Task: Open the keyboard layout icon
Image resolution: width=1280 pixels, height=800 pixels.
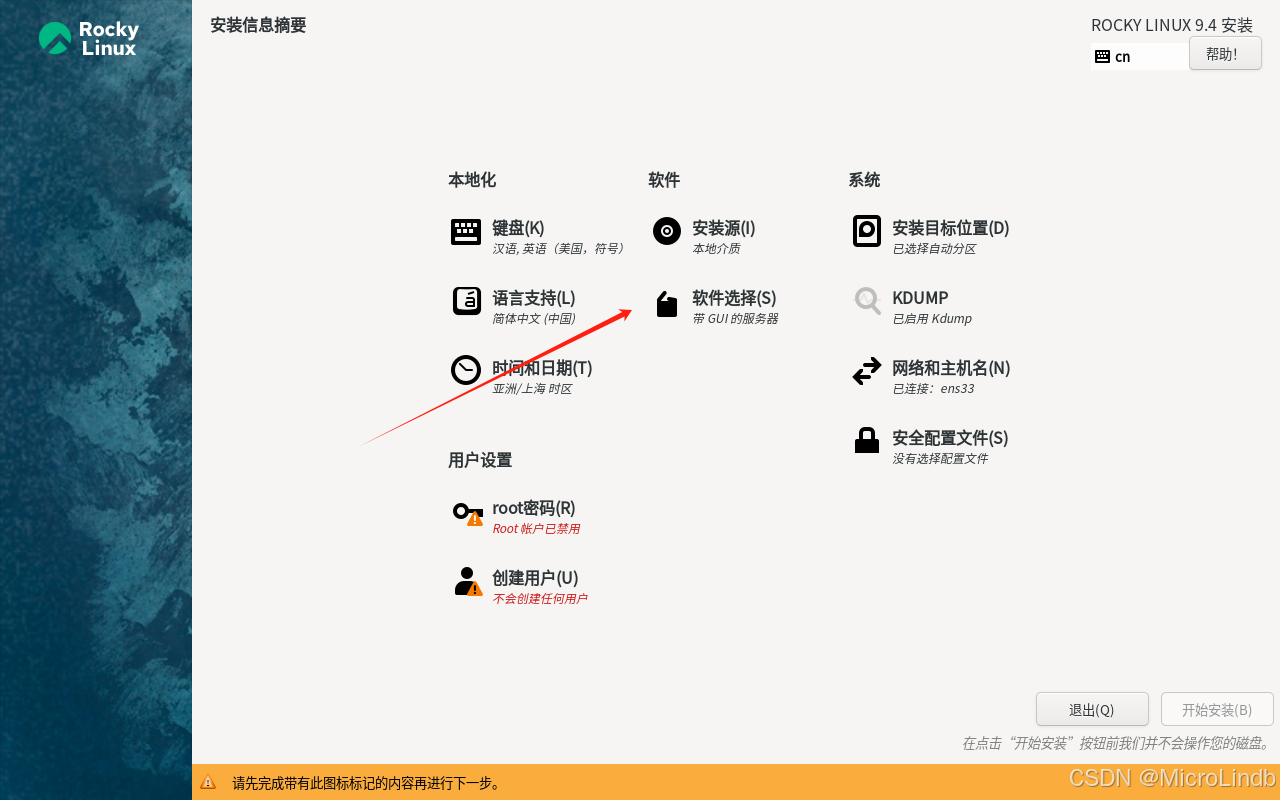Action: coord(466,232)
